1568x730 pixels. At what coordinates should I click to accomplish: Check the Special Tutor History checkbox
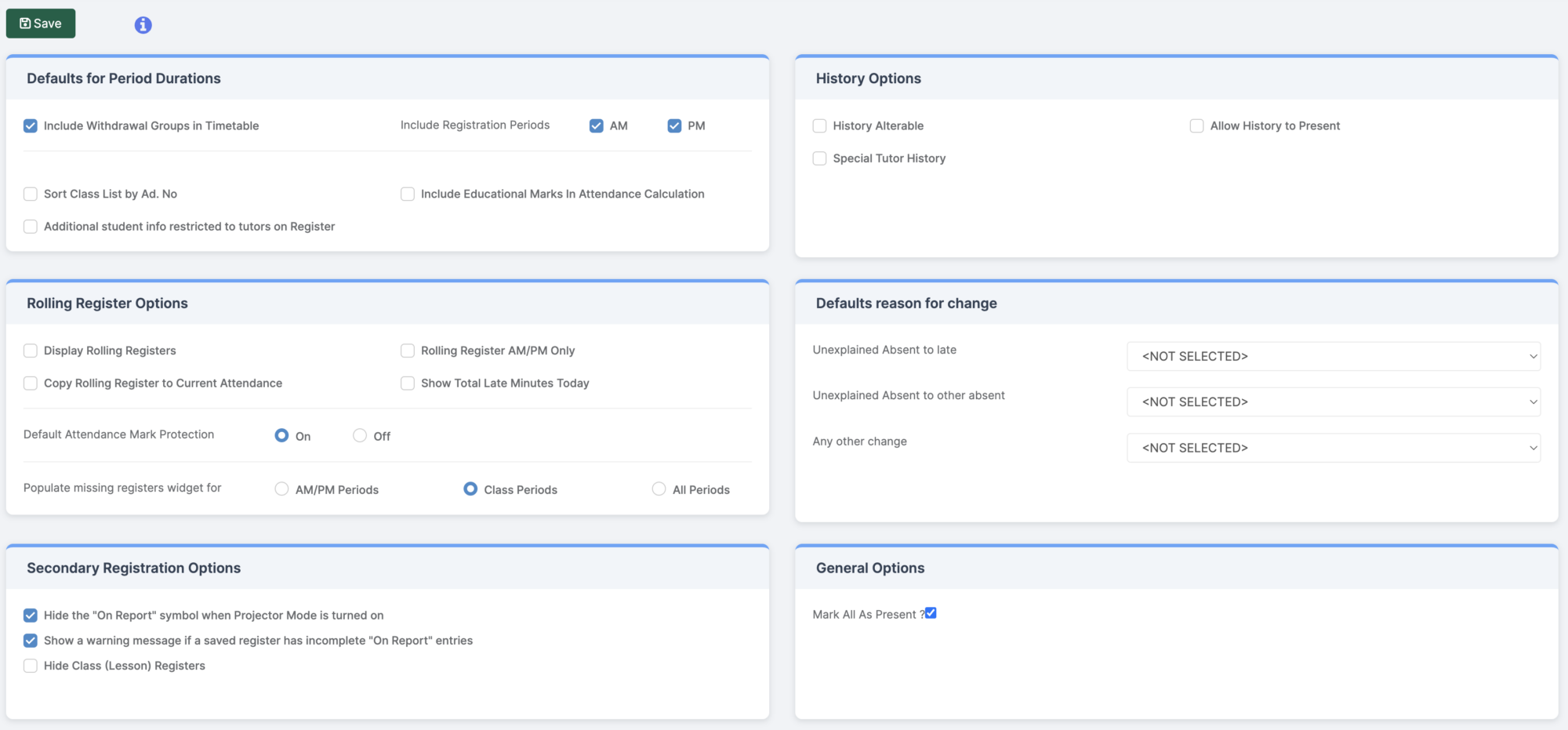click(x=819, y=158)
